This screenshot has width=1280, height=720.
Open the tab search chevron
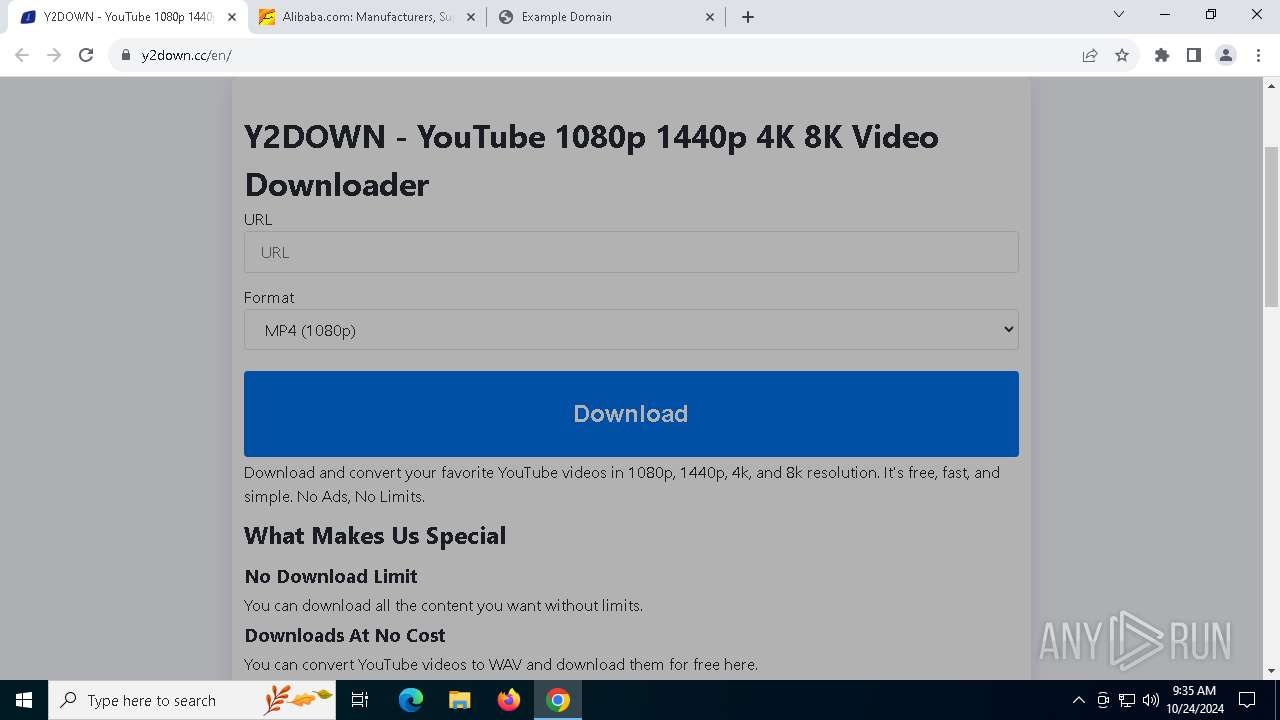tap(1119, 15)
